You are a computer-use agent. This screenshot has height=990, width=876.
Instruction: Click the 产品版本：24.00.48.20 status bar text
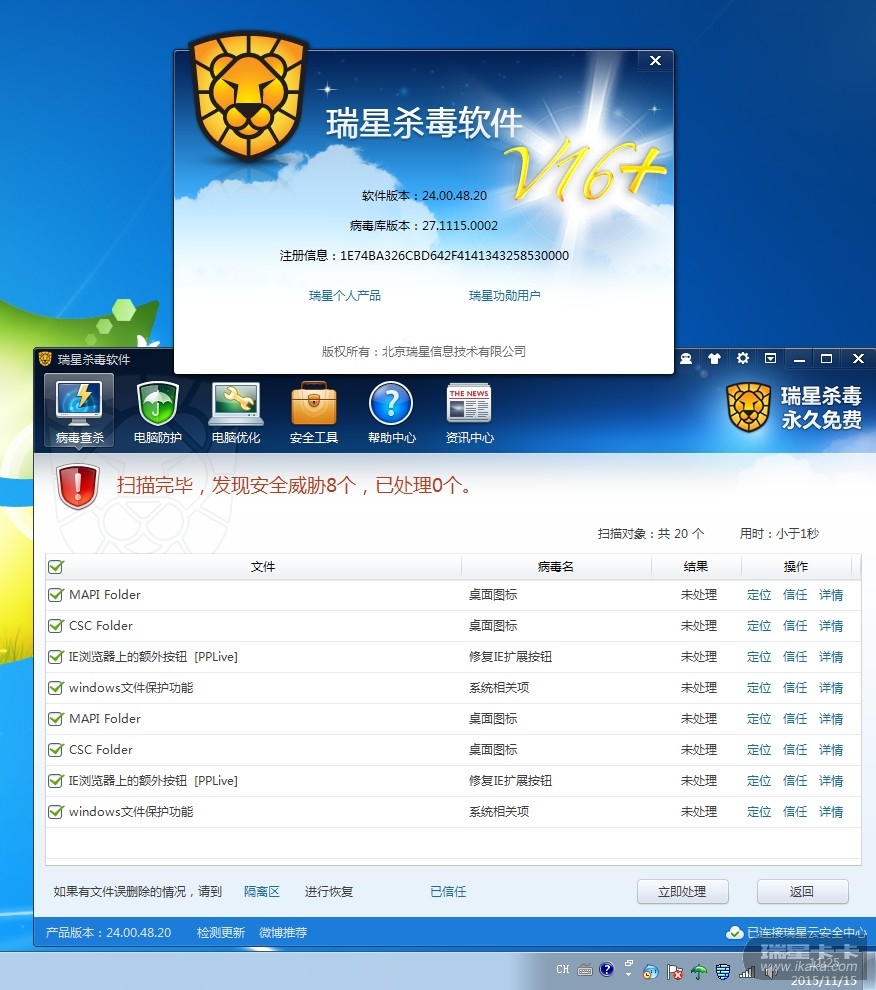pos(108,933)
